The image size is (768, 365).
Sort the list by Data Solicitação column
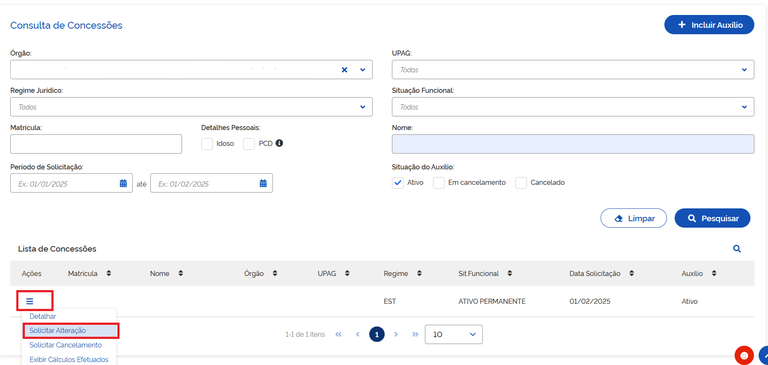point(632,273)
